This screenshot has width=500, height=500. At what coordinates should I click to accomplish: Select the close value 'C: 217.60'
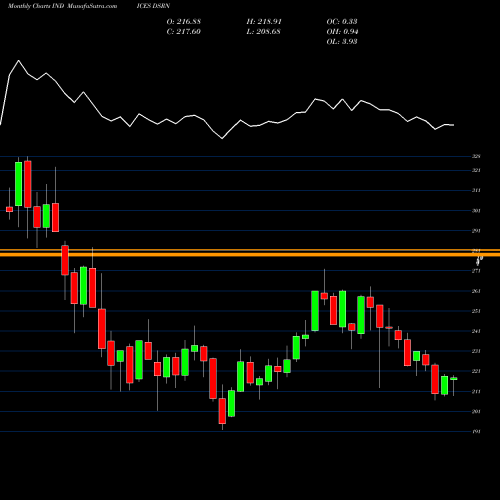(184, 32)
